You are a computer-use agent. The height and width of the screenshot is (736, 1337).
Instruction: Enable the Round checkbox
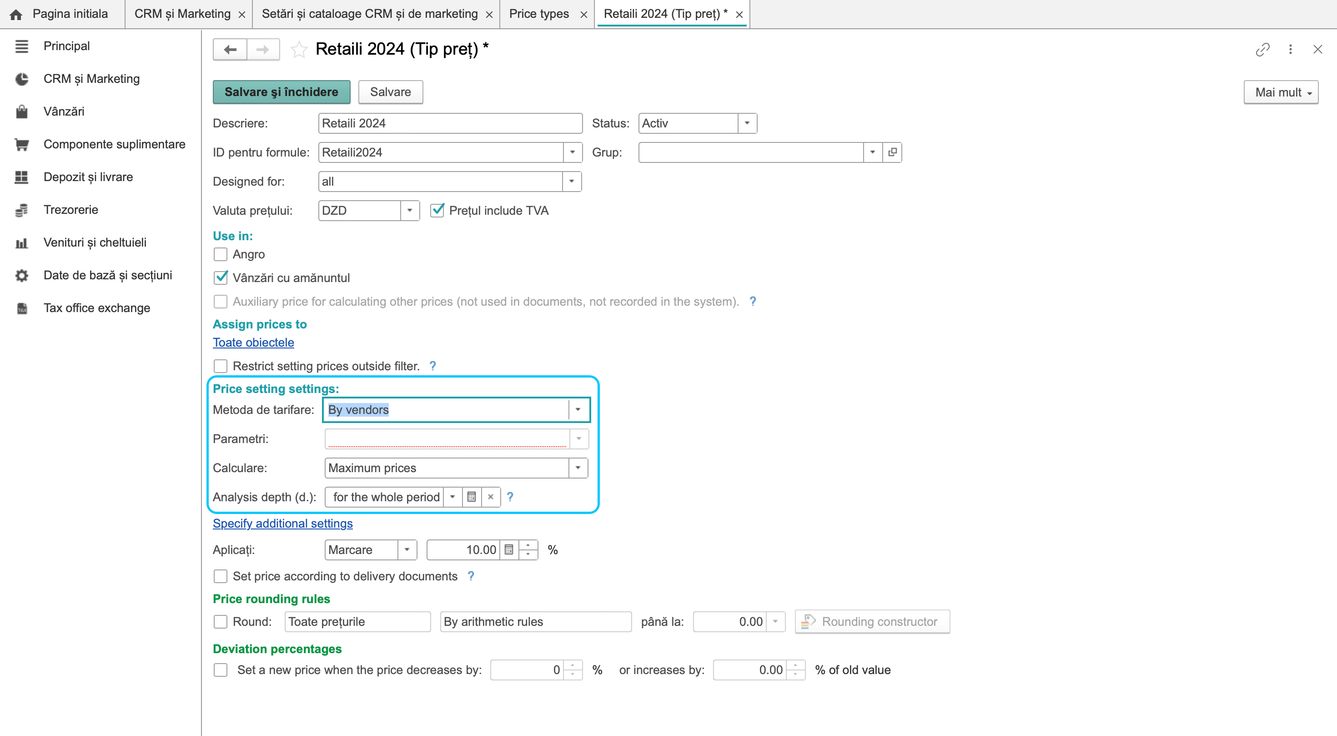(221, 621)
